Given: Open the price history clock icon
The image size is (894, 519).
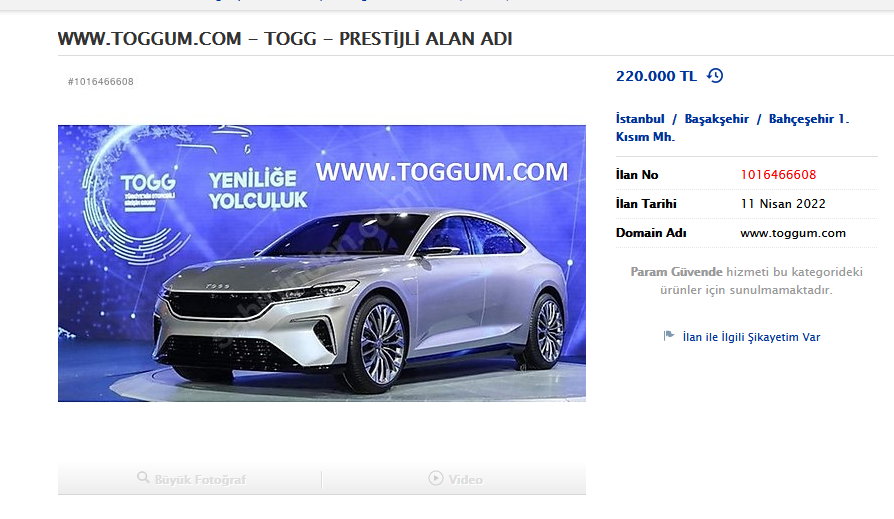Looking at the screenshot, I should point(715,75).
